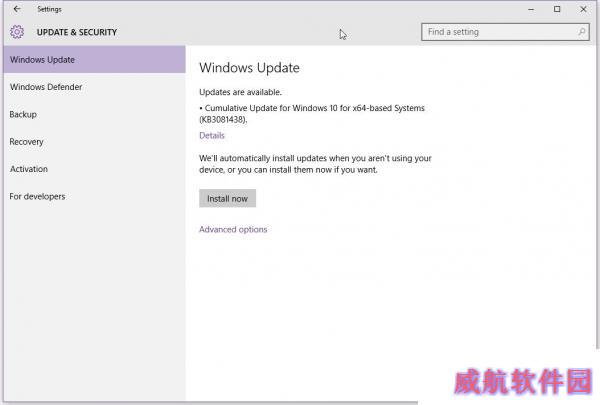Click the Install now button
The image size is (600, 405).
(x=227, y=198)
